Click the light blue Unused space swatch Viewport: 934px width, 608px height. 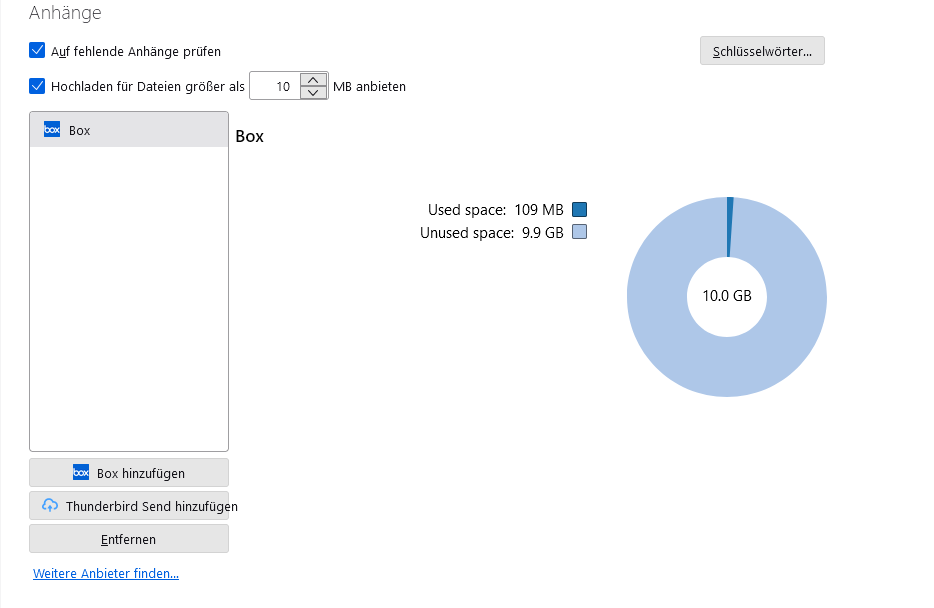pos(579,232)
